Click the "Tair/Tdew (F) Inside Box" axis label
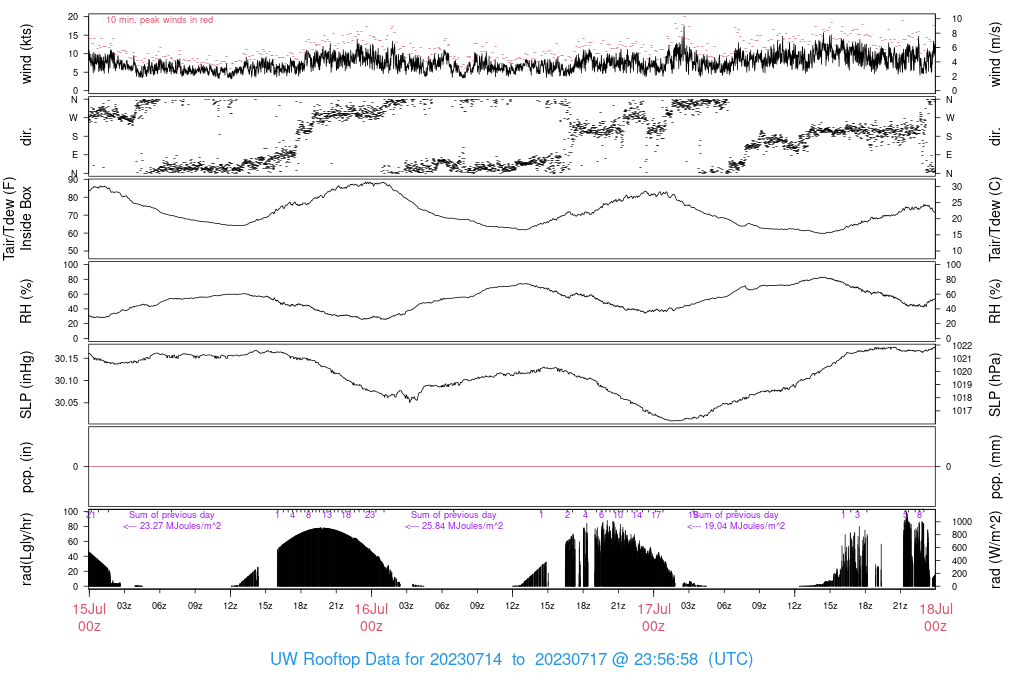The height and width of the screenshot is (700, 1024). click(x=18, y=218)
